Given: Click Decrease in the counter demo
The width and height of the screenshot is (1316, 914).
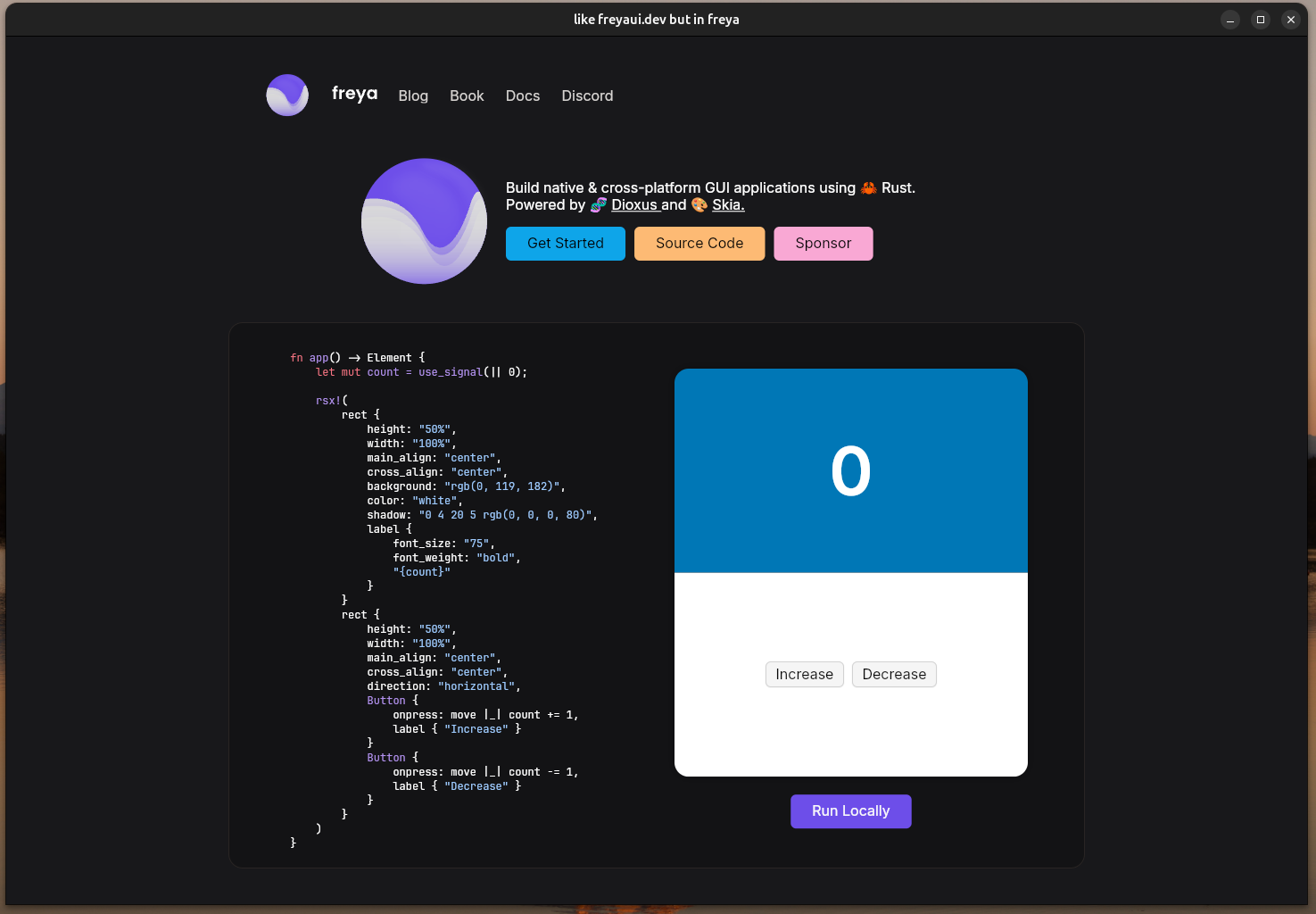Looking at the screenshot, I should [893, 674].
